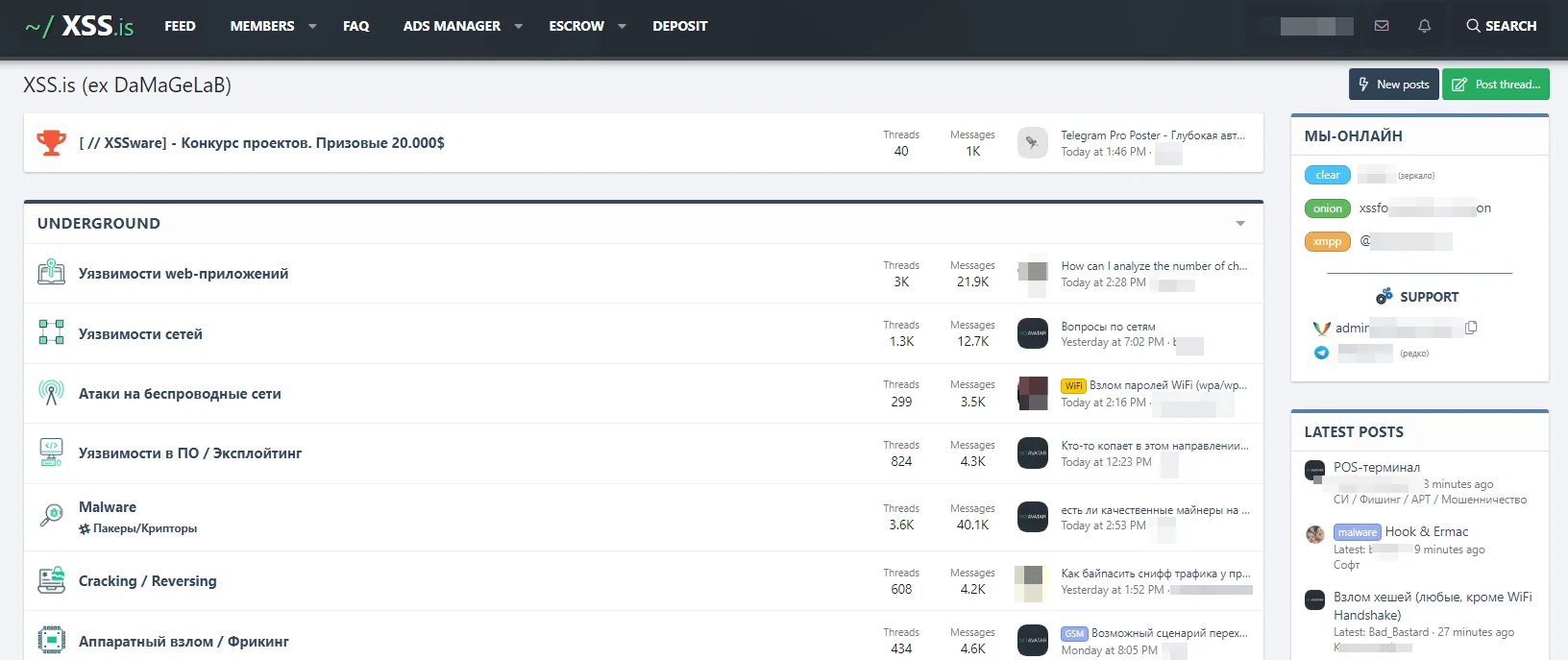Expand the Escrow dropdown arrow
This screenshot has width=1568, height=660.
(622, 27)
